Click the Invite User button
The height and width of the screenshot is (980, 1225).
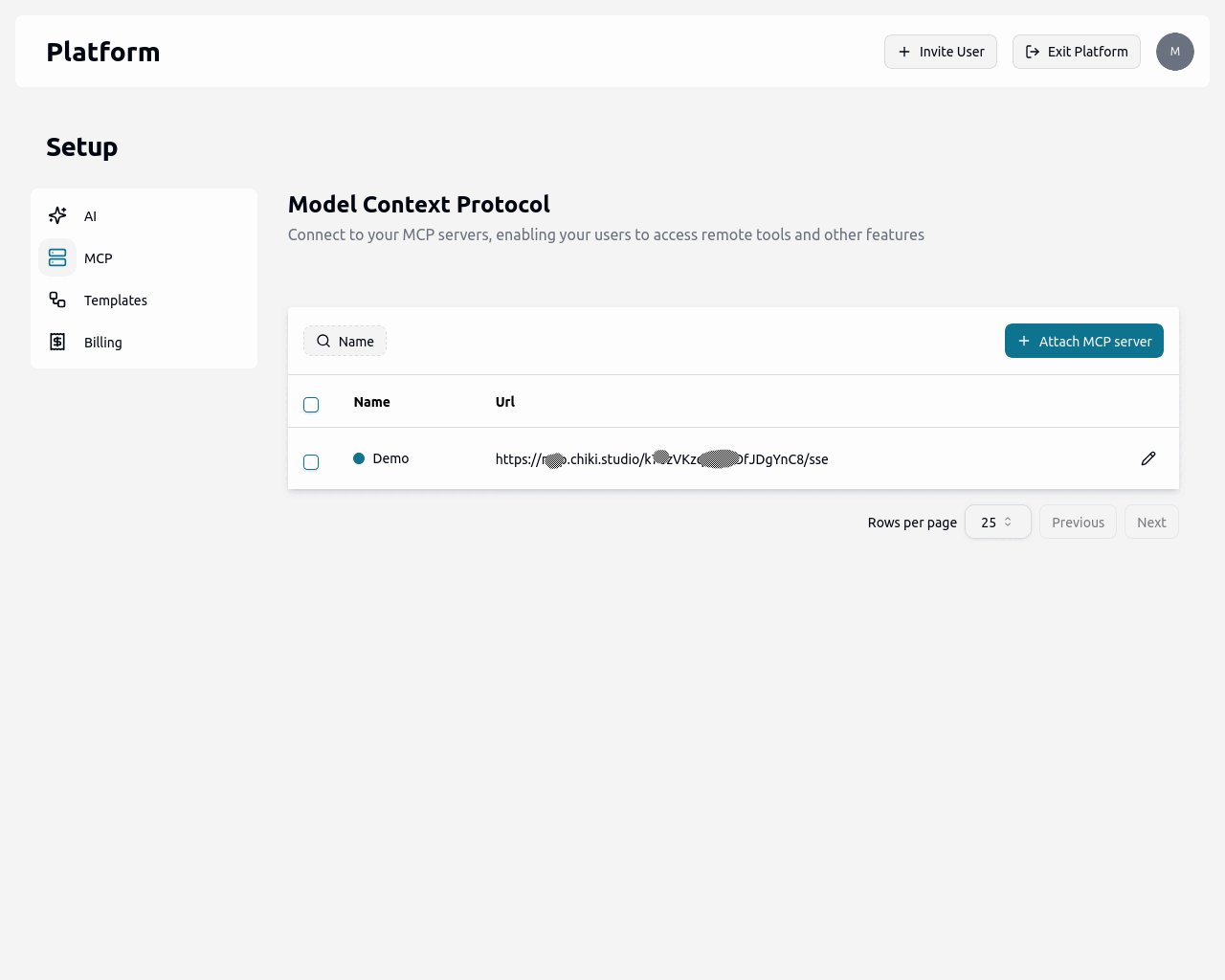click(941, 52)
